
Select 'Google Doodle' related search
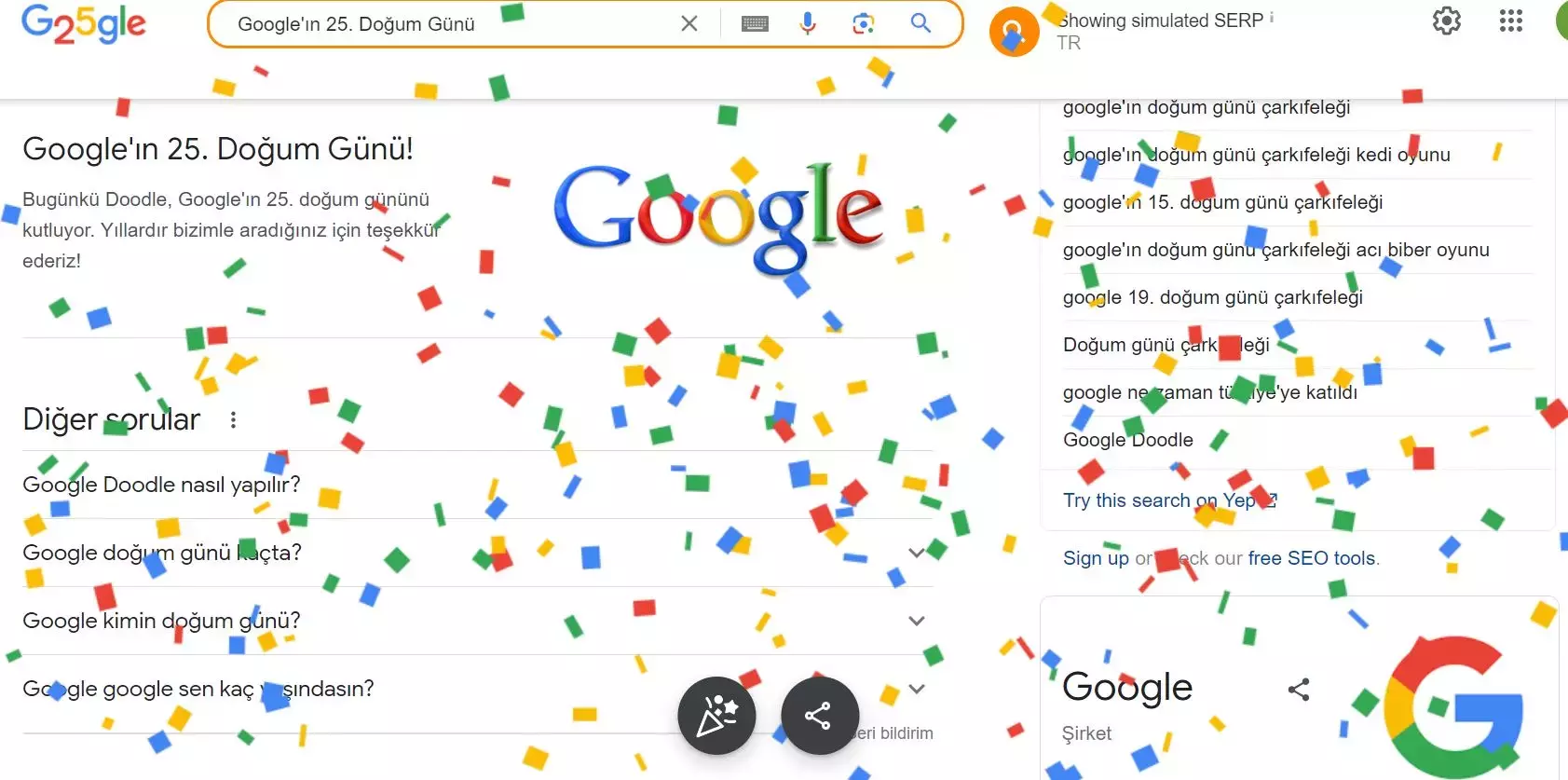click(1128, 440)
